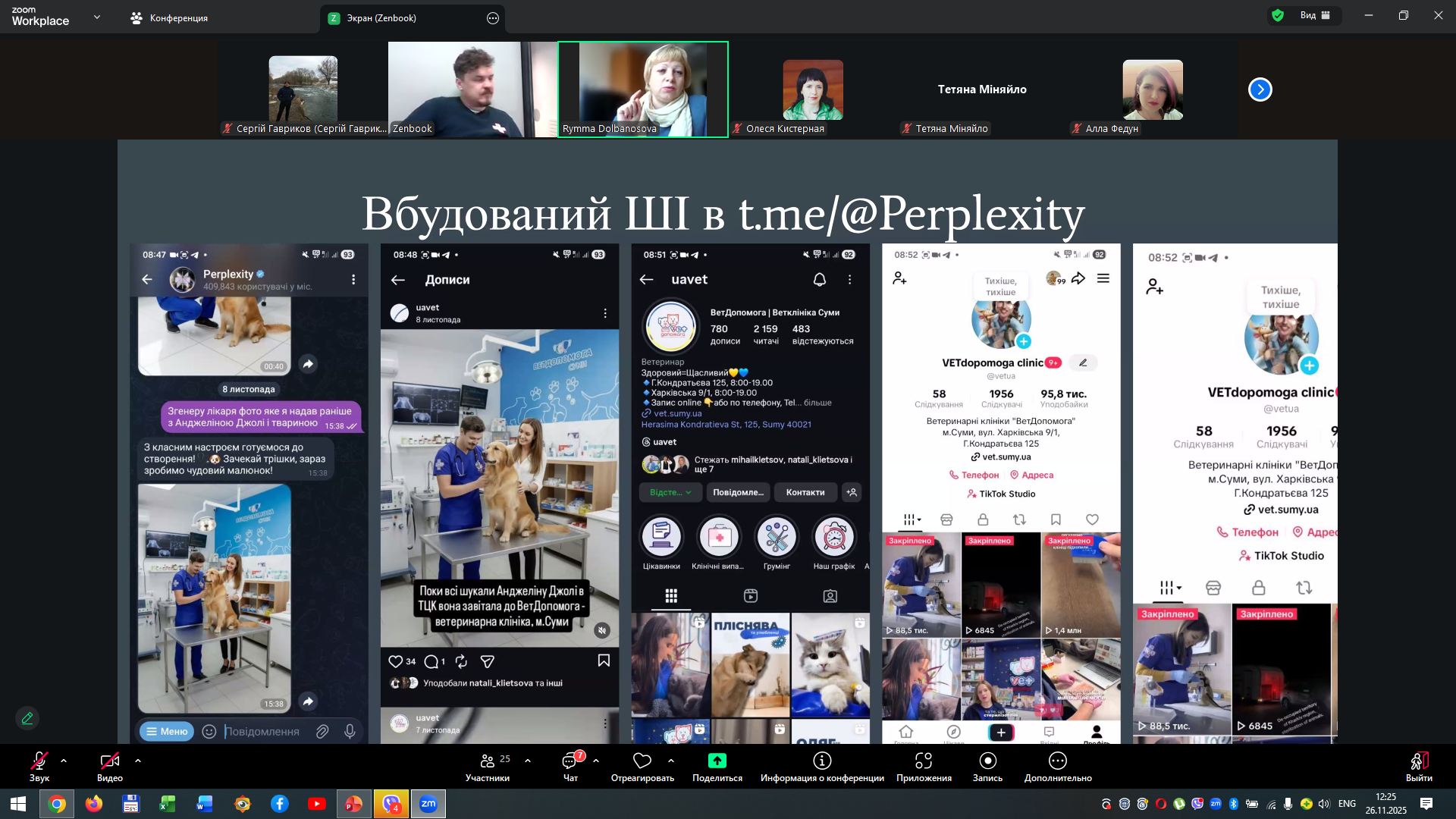
Task: Show next participants with blue arrow
Action: (1260, 89)
